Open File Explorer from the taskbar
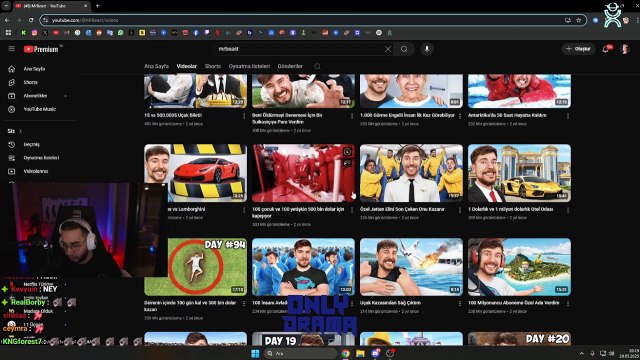 [x=360, y=353]
